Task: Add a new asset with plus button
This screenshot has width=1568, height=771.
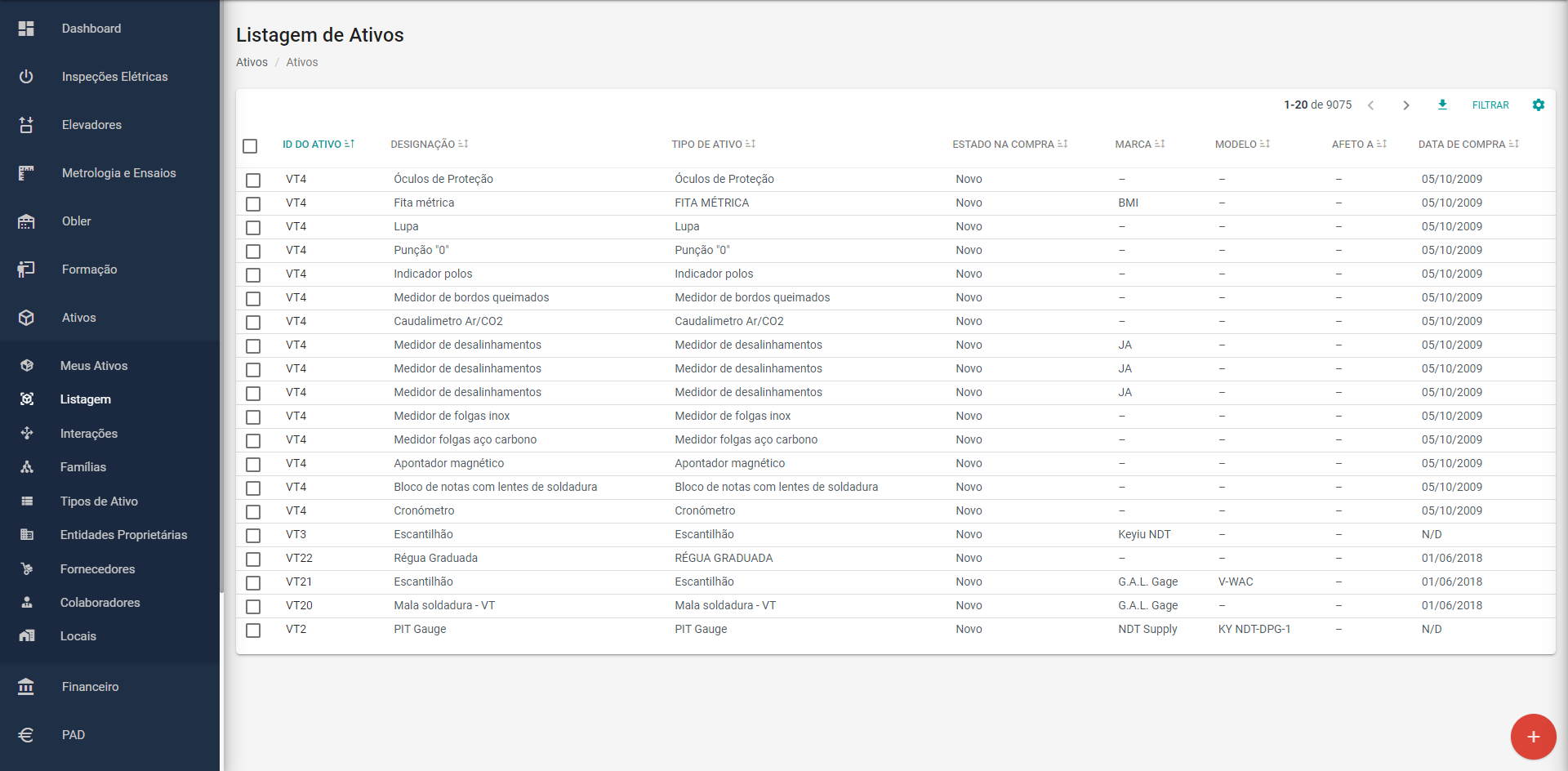Action: 1533,737
